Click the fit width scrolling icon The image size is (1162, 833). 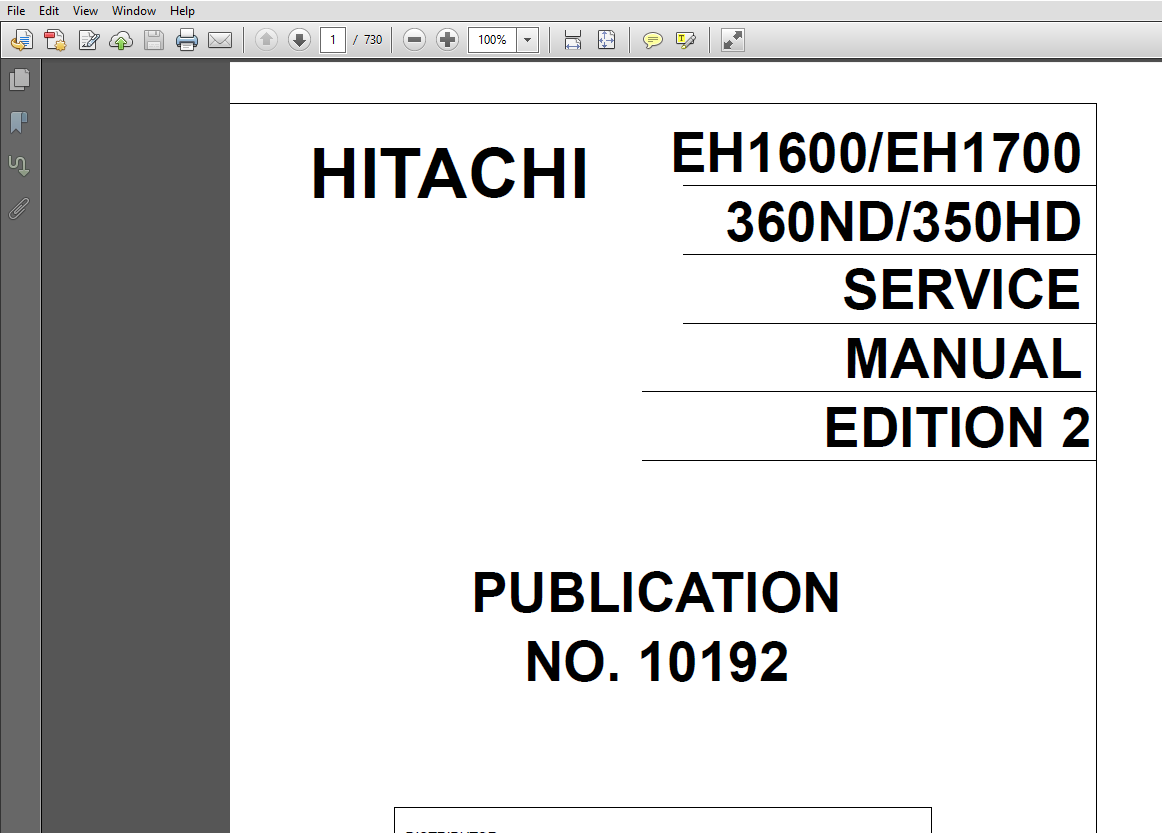click(573, 40)
